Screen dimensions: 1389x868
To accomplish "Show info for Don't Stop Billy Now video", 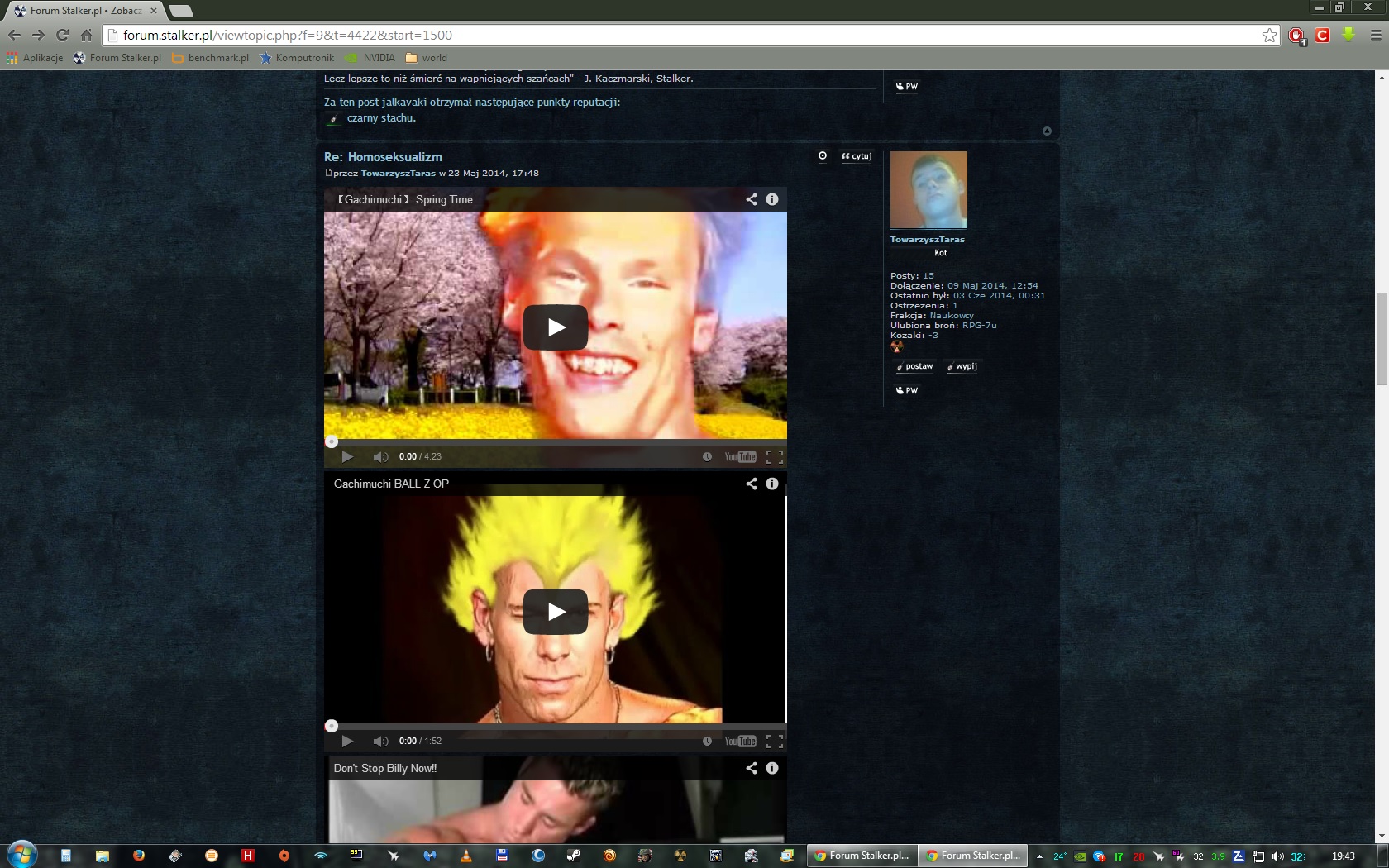I will pos(772,768).
